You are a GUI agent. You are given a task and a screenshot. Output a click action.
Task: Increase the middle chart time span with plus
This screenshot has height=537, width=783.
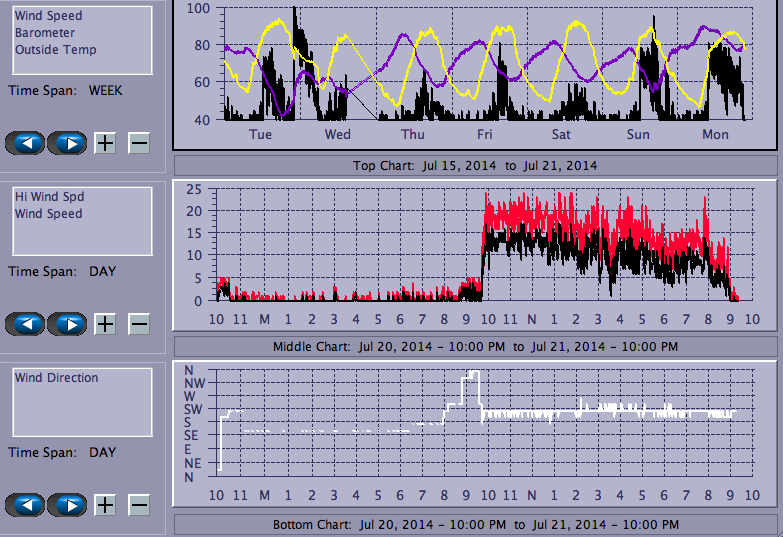pos(105,324)
